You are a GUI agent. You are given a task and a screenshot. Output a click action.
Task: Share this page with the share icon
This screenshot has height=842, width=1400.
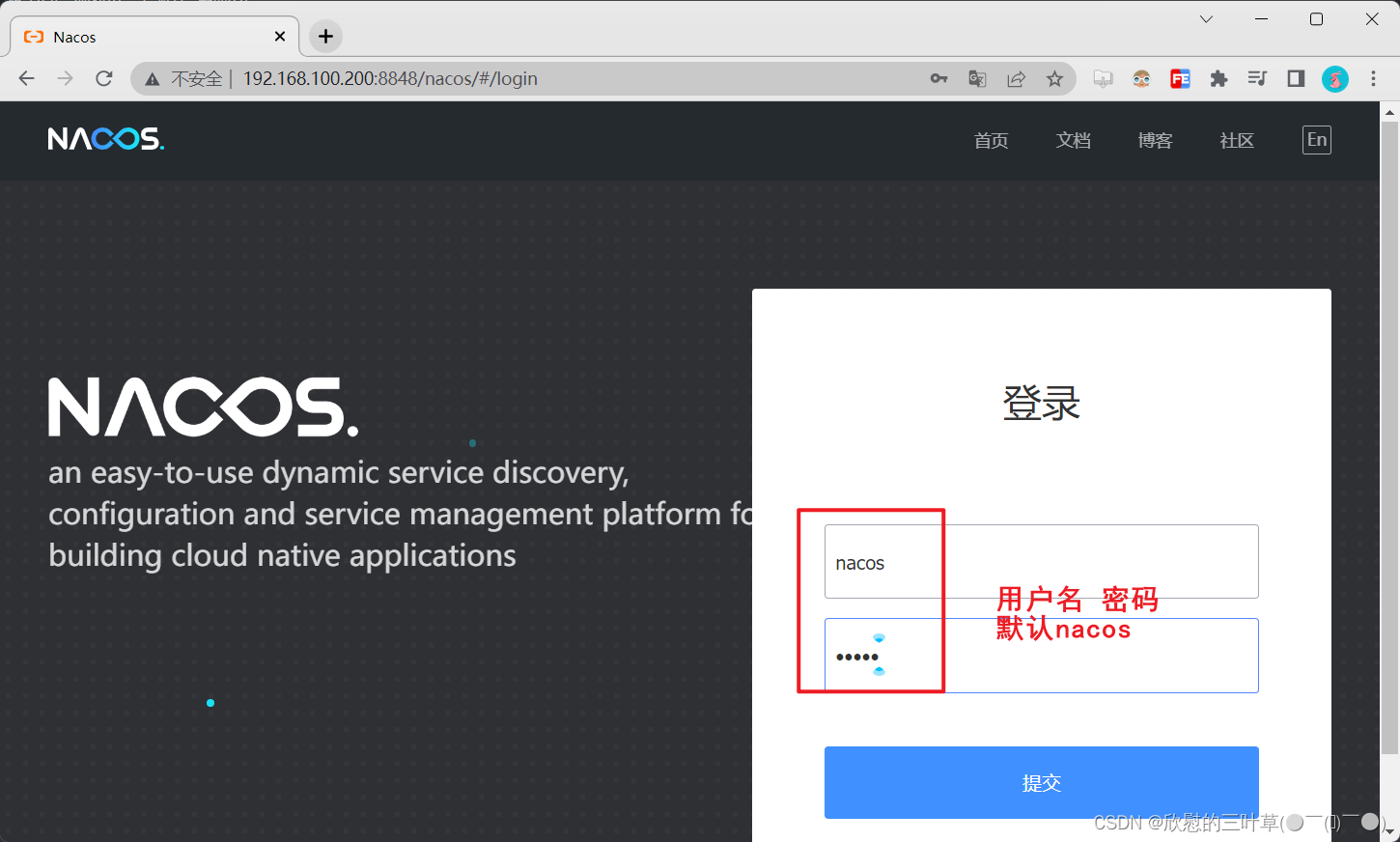1016,78
